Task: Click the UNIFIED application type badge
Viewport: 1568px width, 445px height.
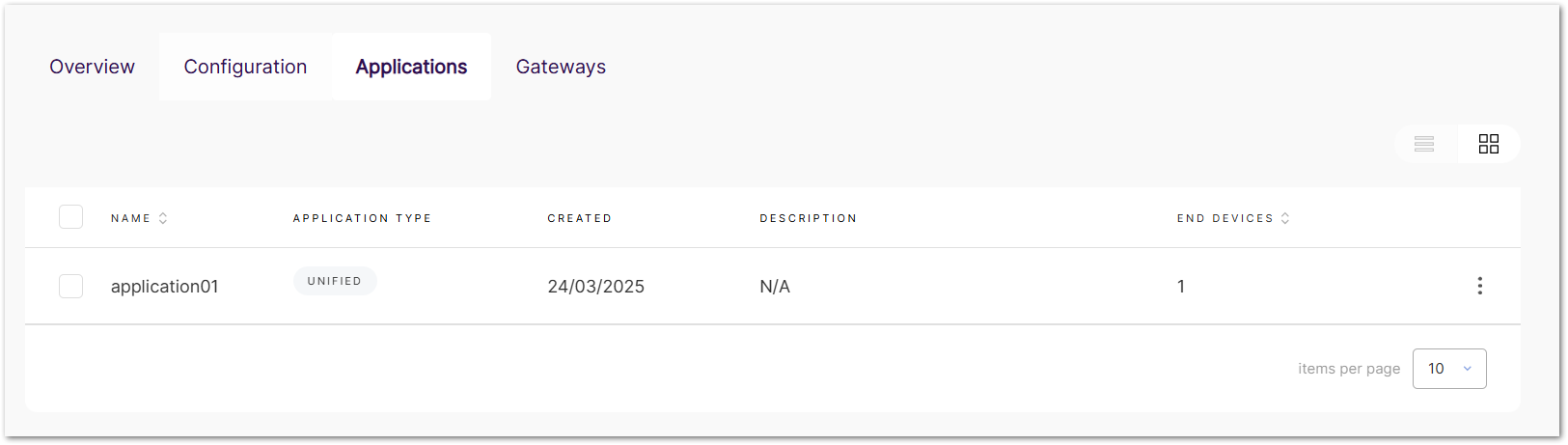Action: (335, 281)
